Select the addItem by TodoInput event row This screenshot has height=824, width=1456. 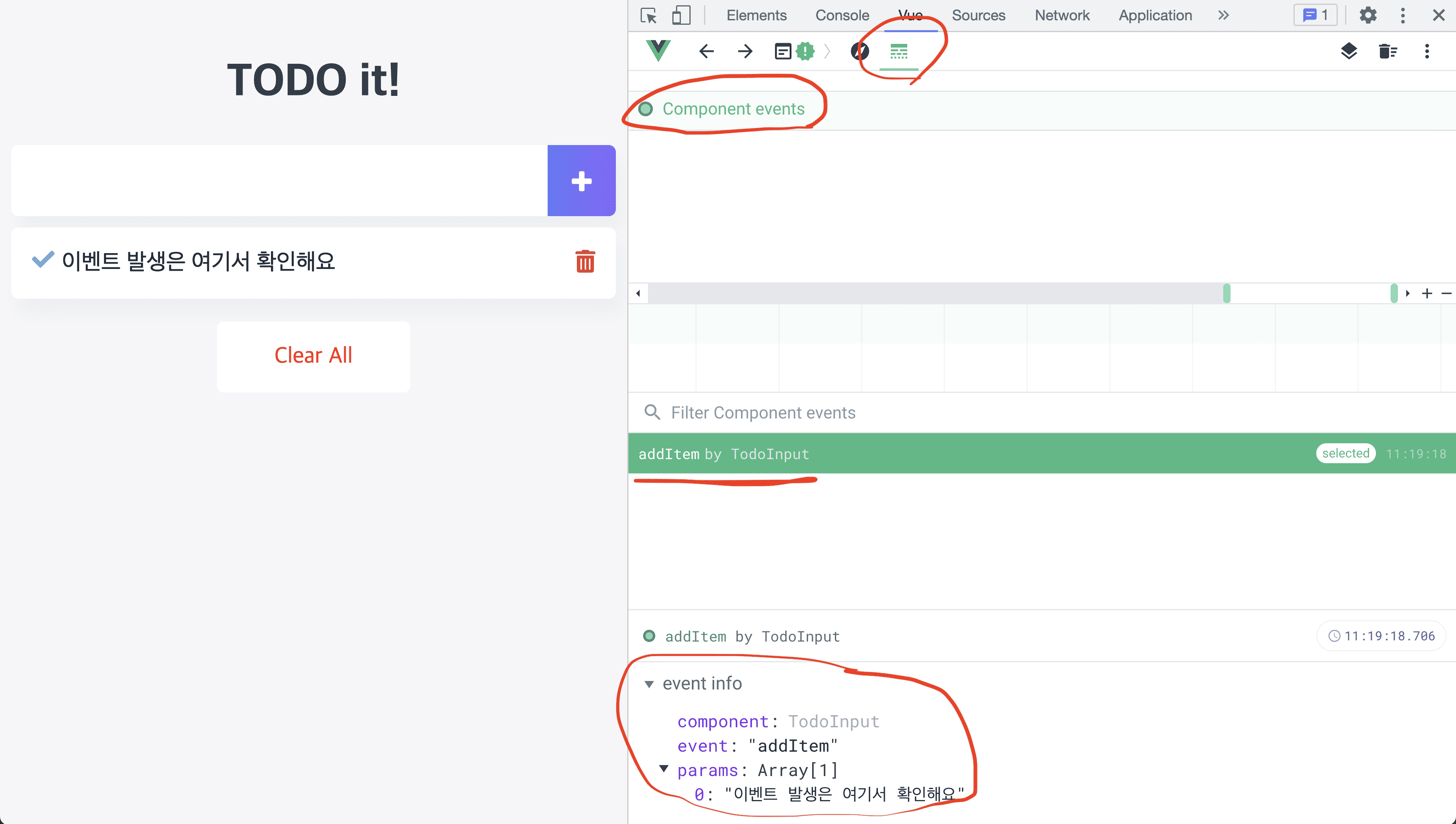coord(1042,453)
